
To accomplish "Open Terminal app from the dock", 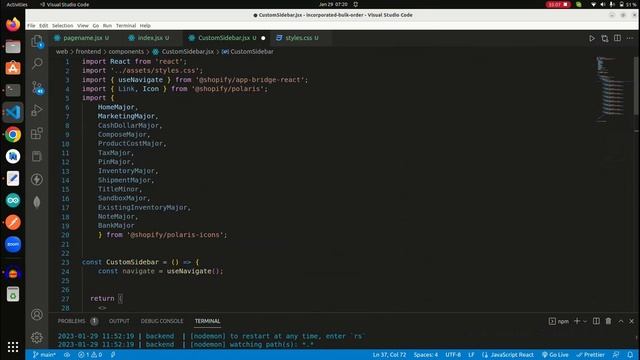I will (x=13, y=90).
